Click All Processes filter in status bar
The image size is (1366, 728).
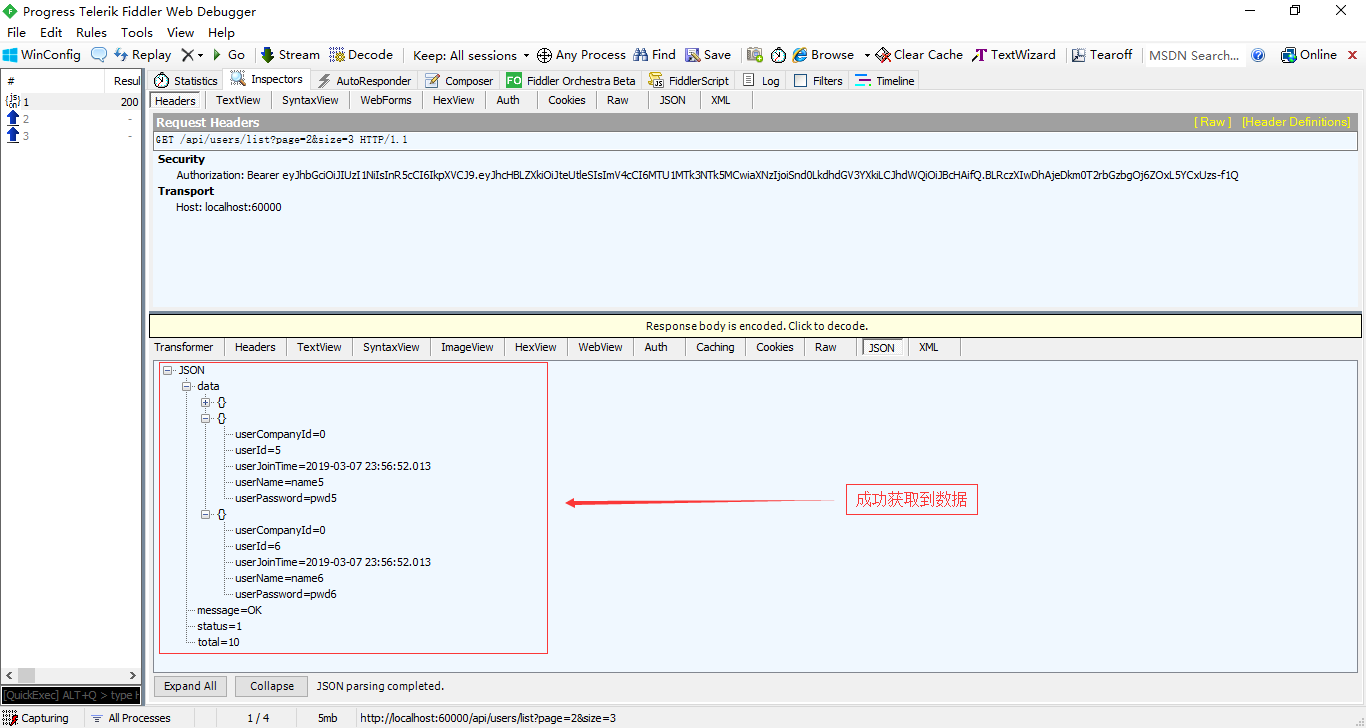coord(131,718)
